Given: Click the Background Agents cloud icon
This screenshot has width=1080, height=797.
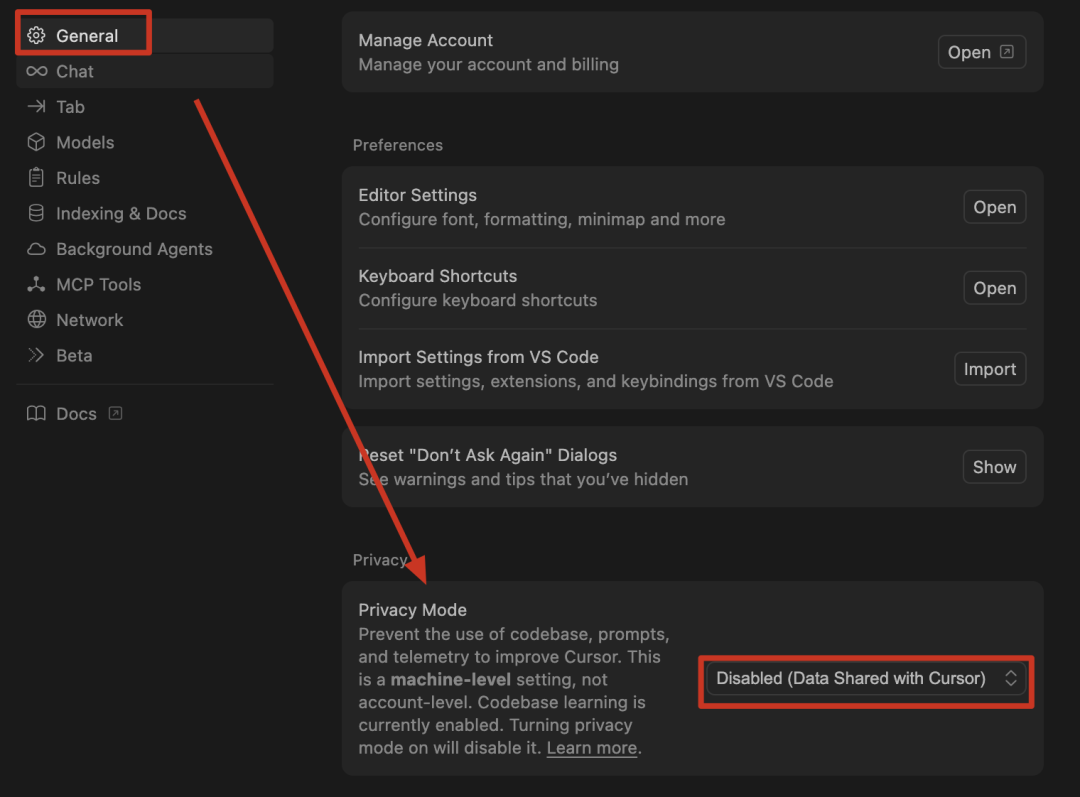Looking at the screenshot, I should 37,249.
